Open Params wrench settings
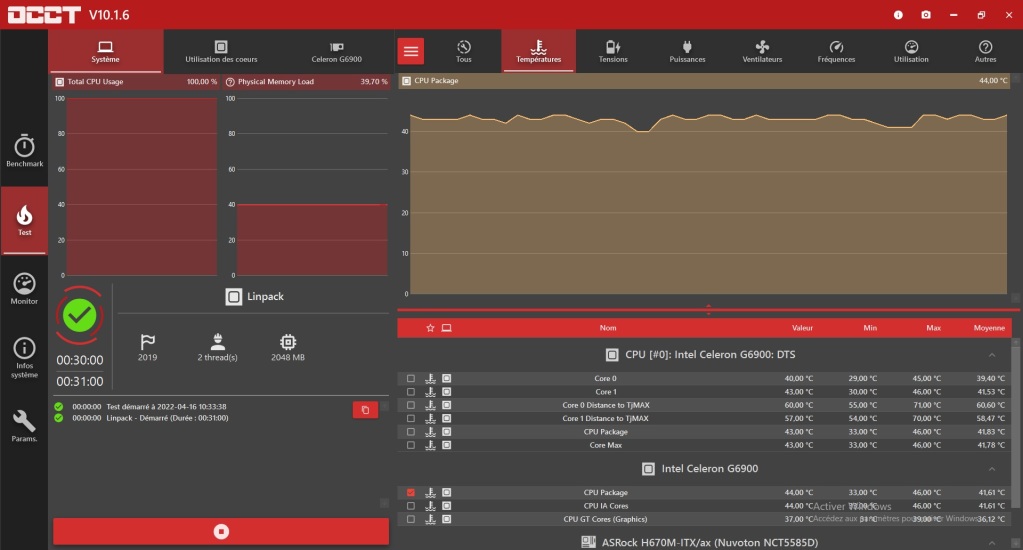The width and height of the screenshot is (1023, 550). (x=24, y=426)
